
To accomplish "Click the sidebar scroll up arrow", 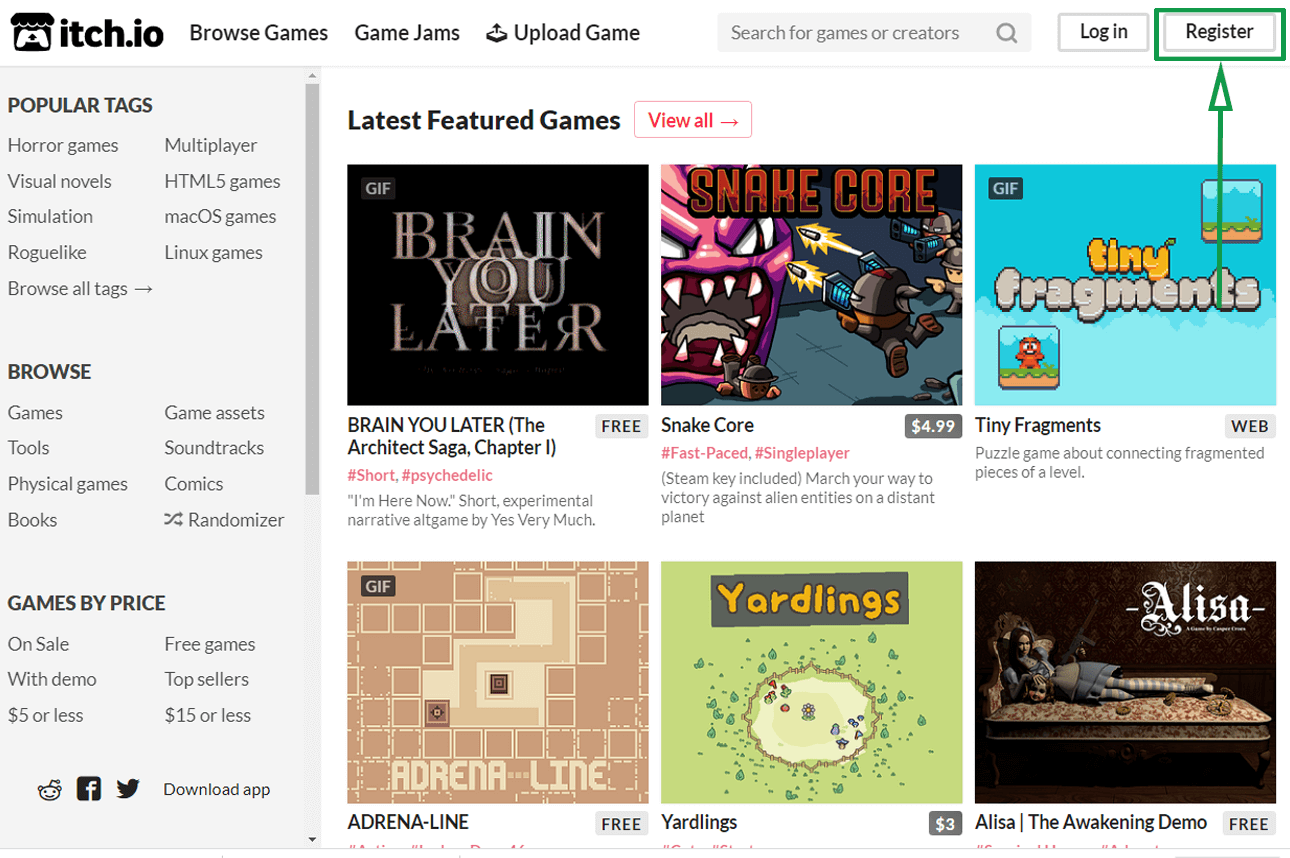I will point(312,76).
